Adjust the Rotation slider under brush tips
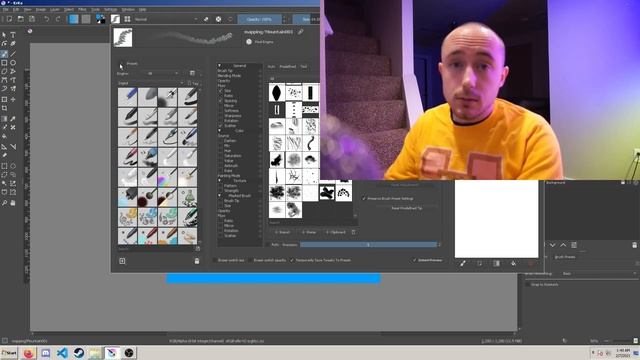The height and width of the screenshot is (360, 640). [x=368, y=244]
